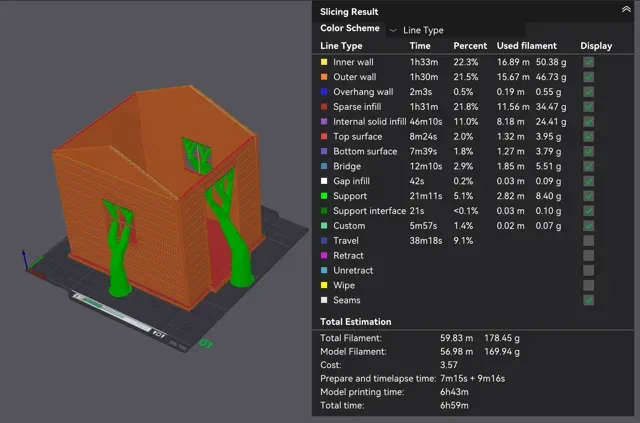Click the Bottom surface color swatch

point(324,151)
